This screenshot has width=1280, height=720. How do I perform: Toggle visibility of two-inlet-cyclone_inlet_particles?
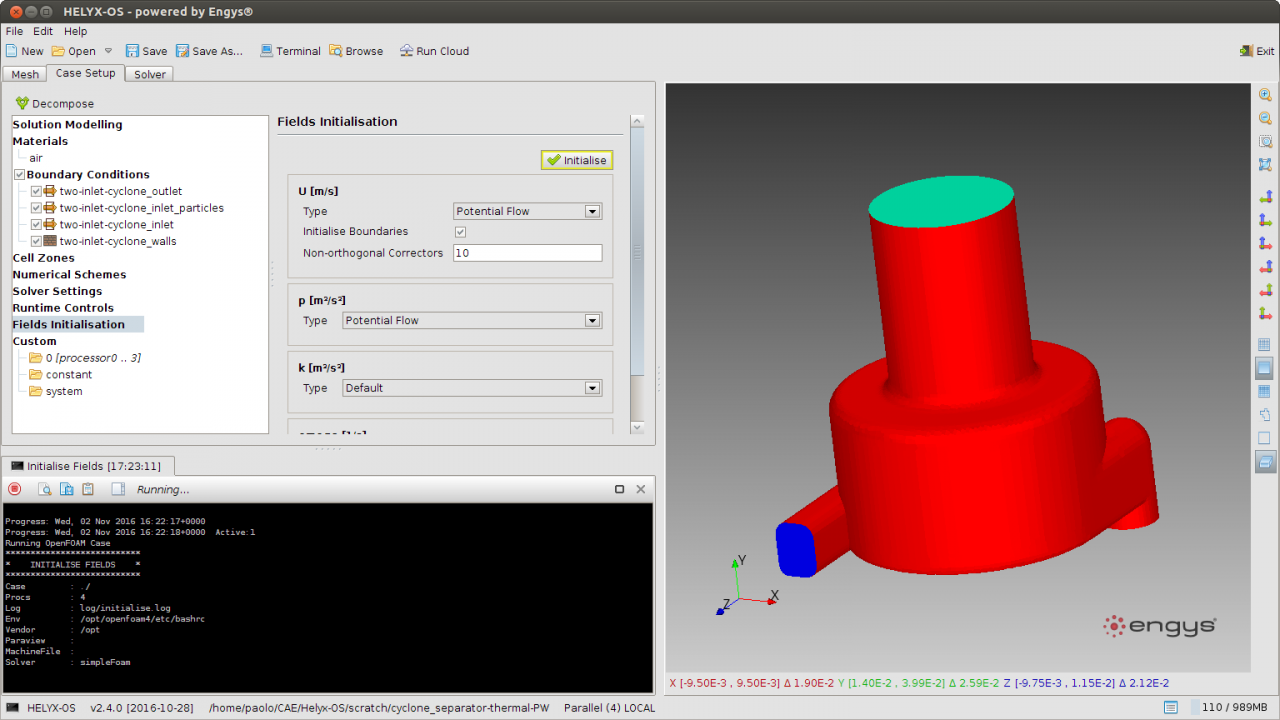36,208
